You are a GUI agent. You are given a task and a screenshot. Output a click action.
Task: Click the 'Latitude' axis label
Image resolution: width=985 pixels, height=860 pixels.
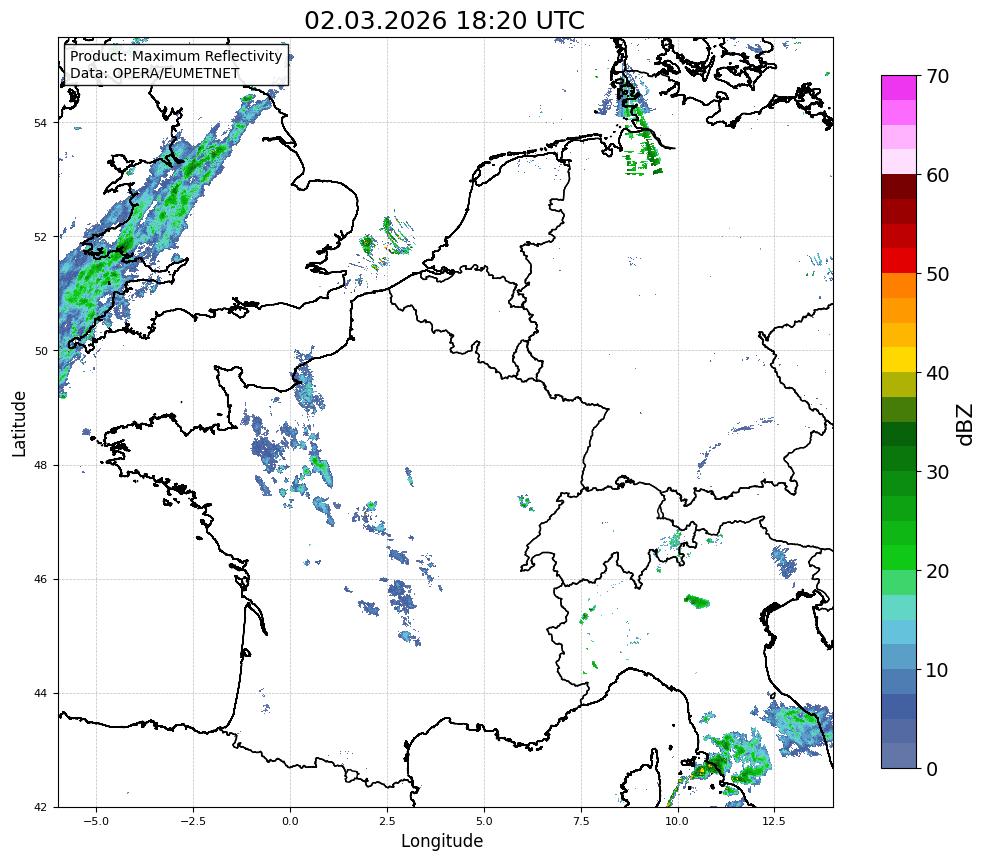pos(19,423)
